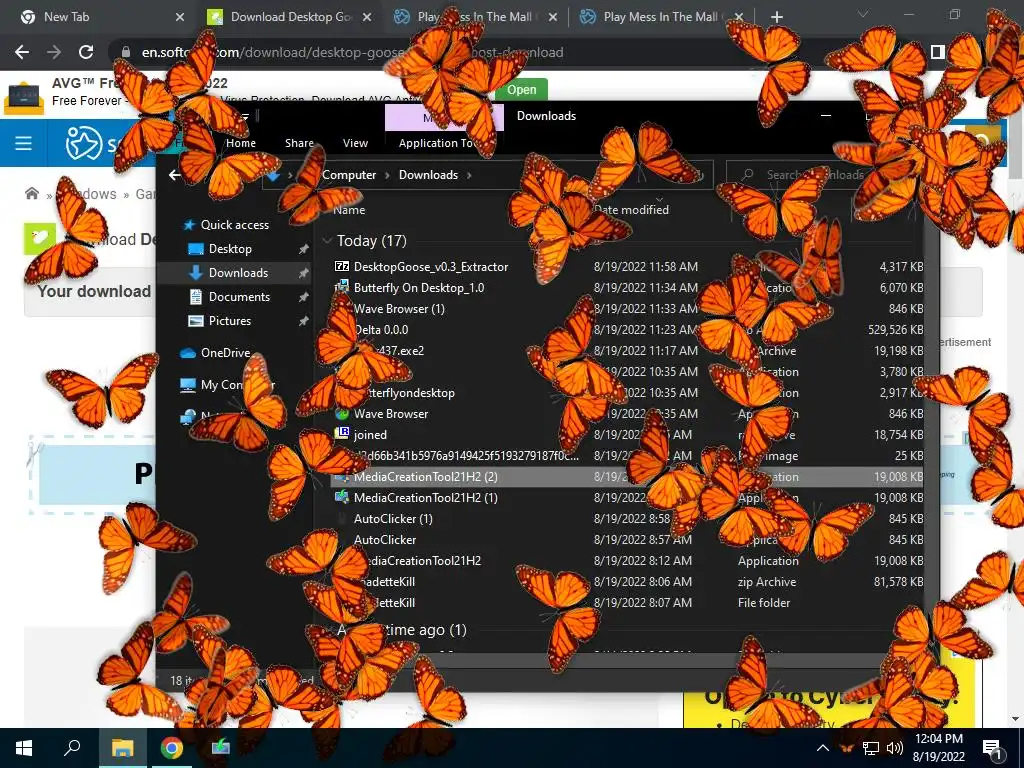Open the View ribbon tab in Explorer

tap(355, 143)
